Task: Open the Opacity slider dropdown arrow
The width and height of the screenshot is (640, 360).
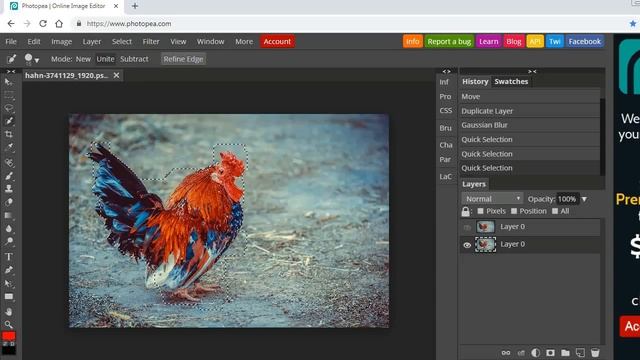Action: tap(584, 199)
